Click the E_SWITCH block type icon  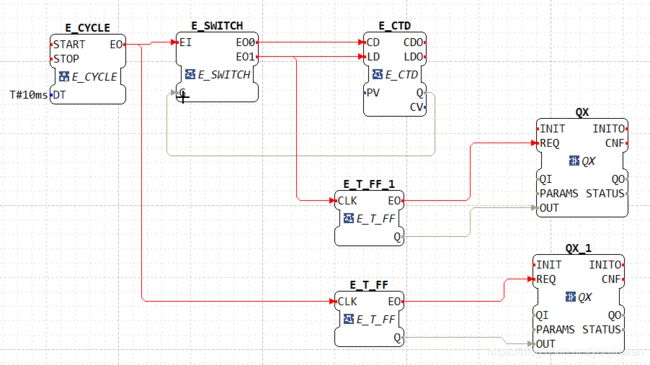tap(190, 74)
